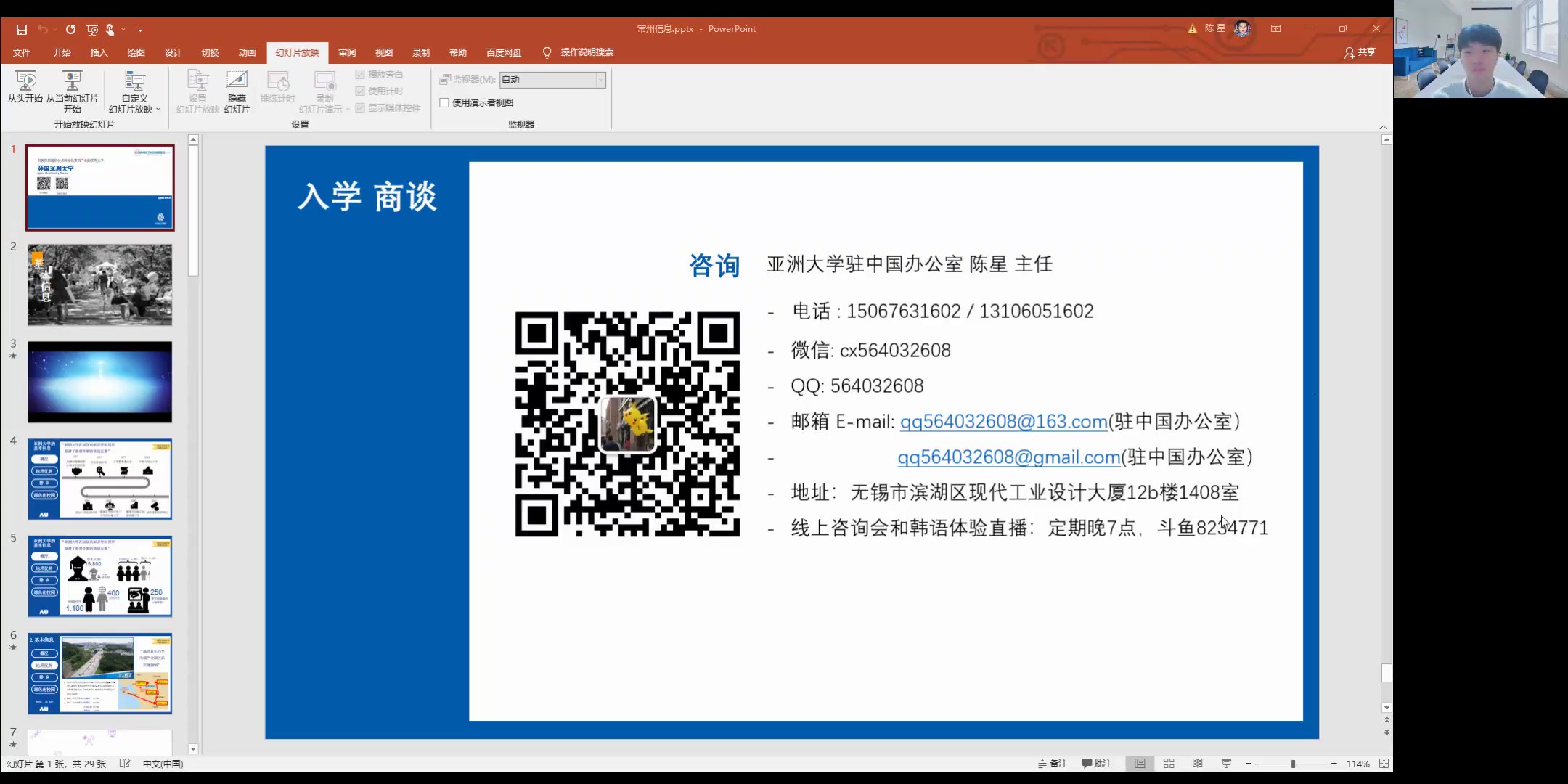Toggle Touch/Mouse mode icon in the quick access toolbar
This screenshot has height=784, width=1568.
pyautogui.click(x=110, y=30)
